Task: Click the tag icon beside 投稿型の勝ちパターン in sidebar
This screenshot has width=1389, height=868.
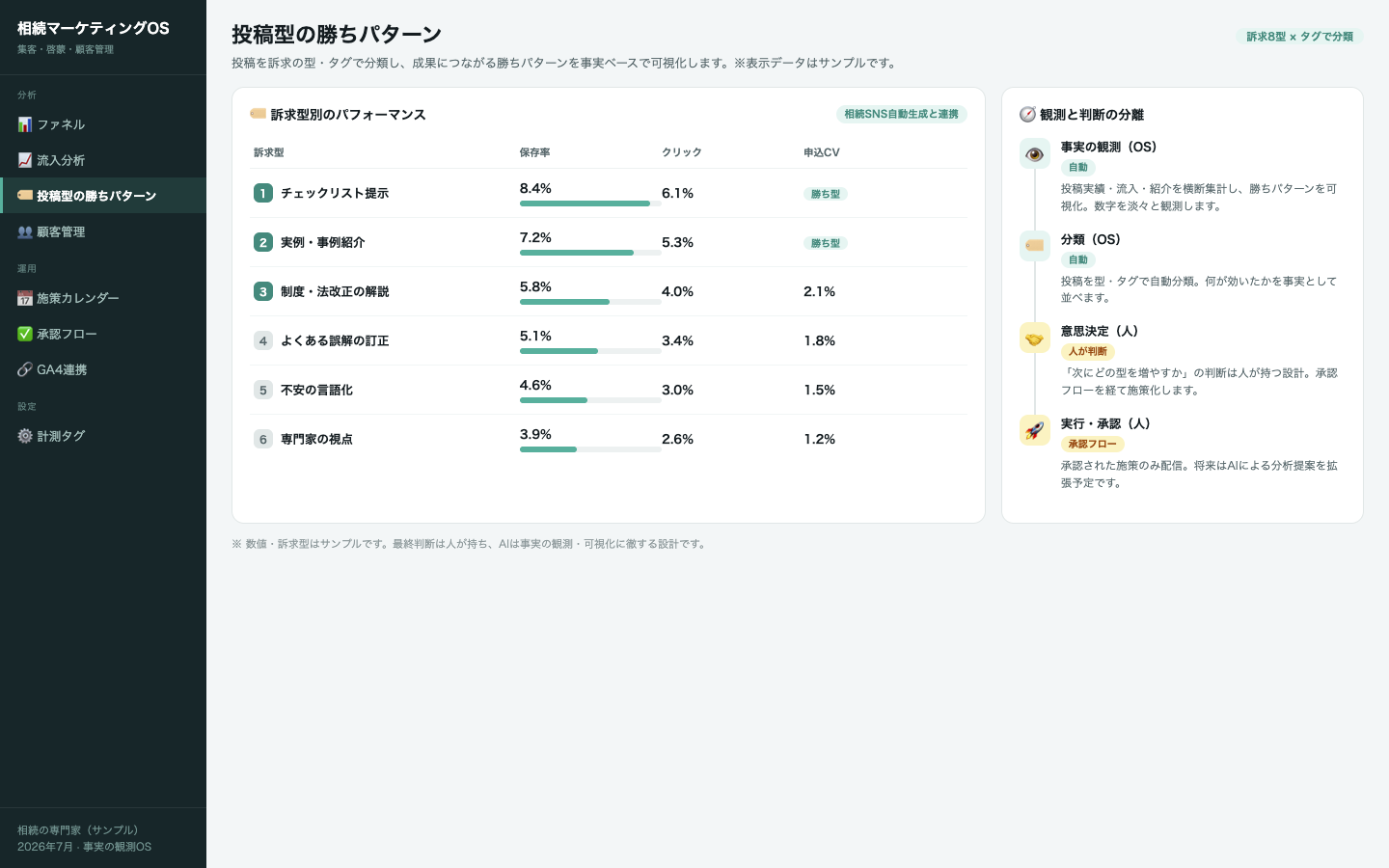Action: point(25,196)
